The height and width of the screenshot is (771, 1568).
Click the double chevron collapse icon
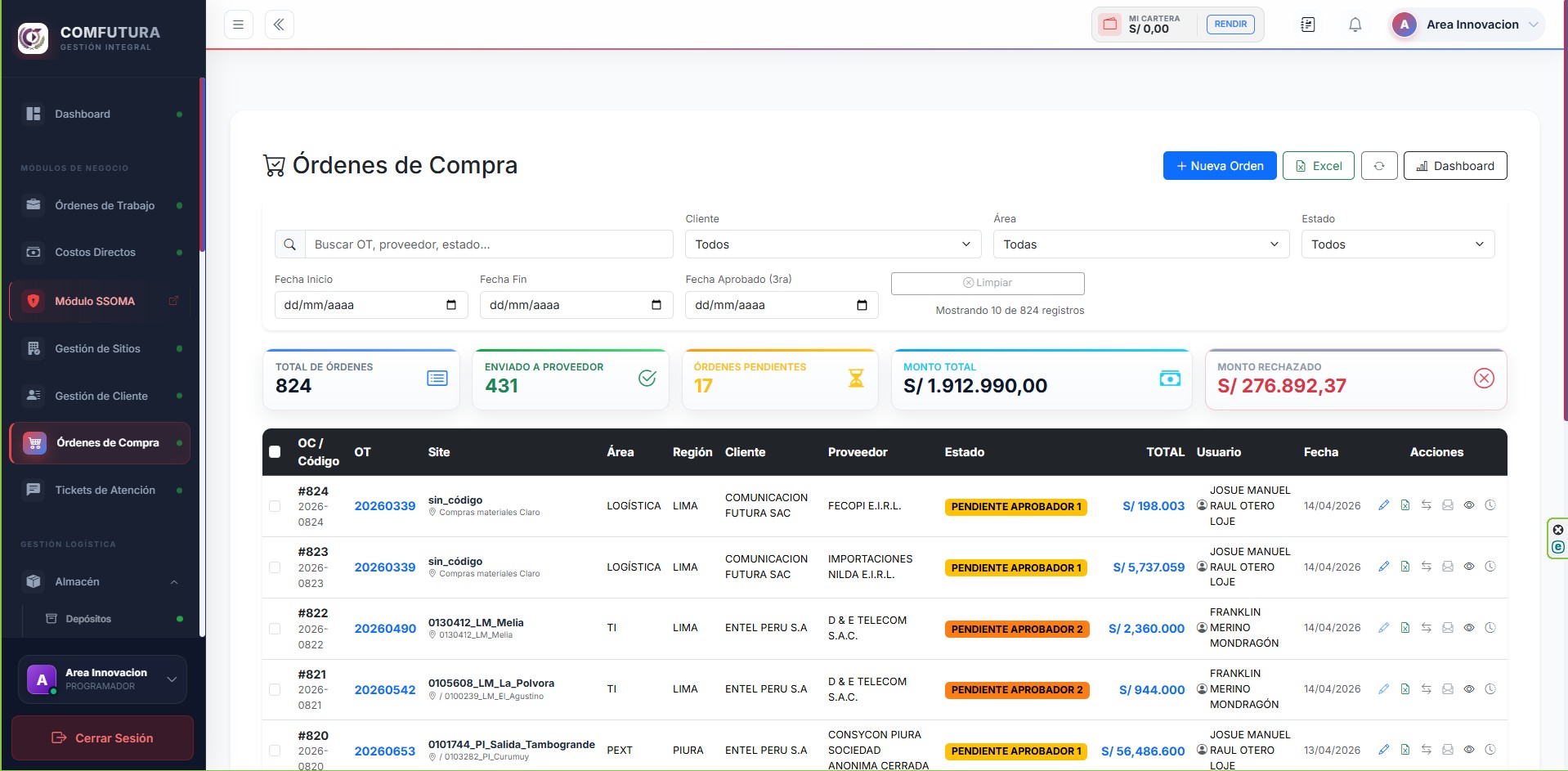[280, 25]
